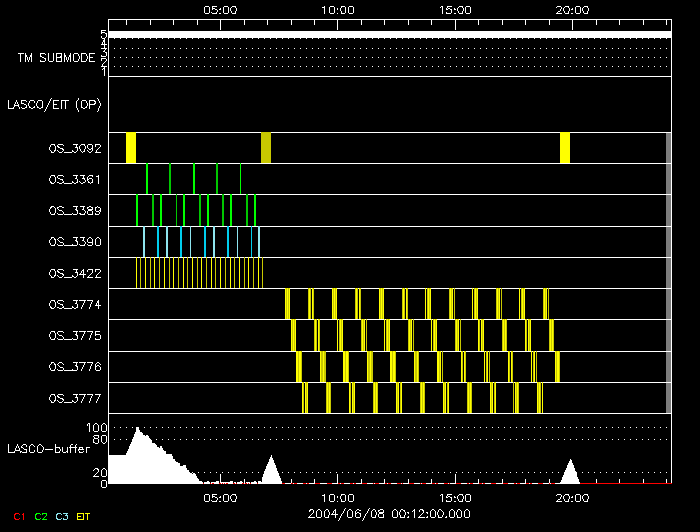Viewport: 700px width, 532px height.
Task: Click the green C2 legend entry
Action: (x=41, y=516)
